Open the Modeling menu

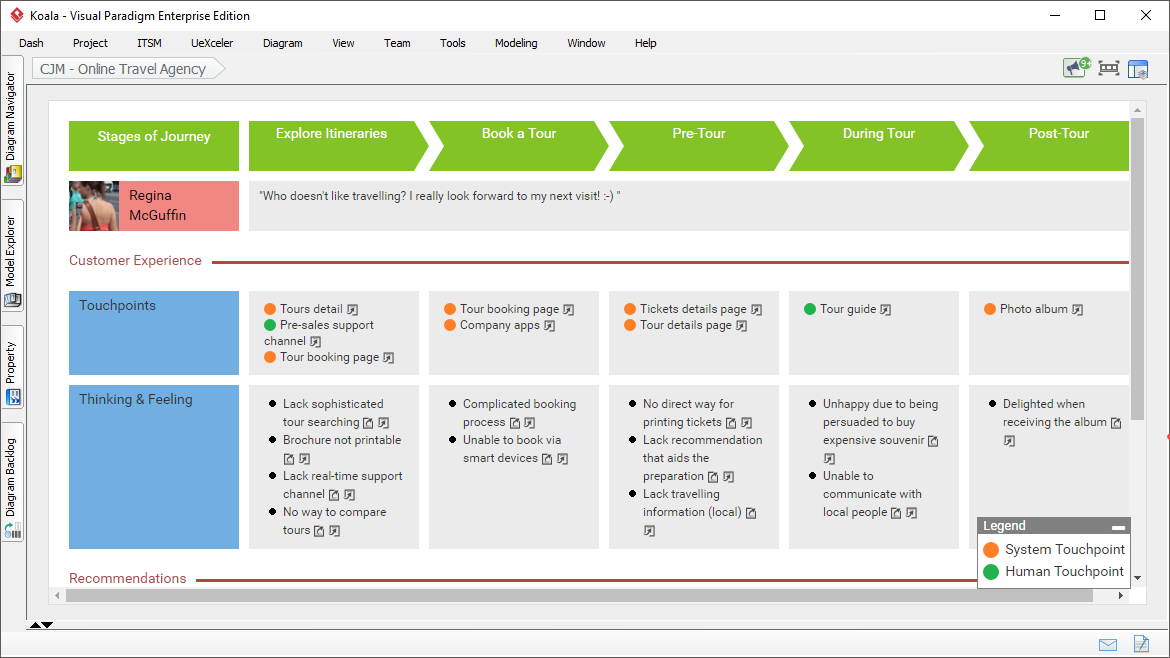(516, 43)
